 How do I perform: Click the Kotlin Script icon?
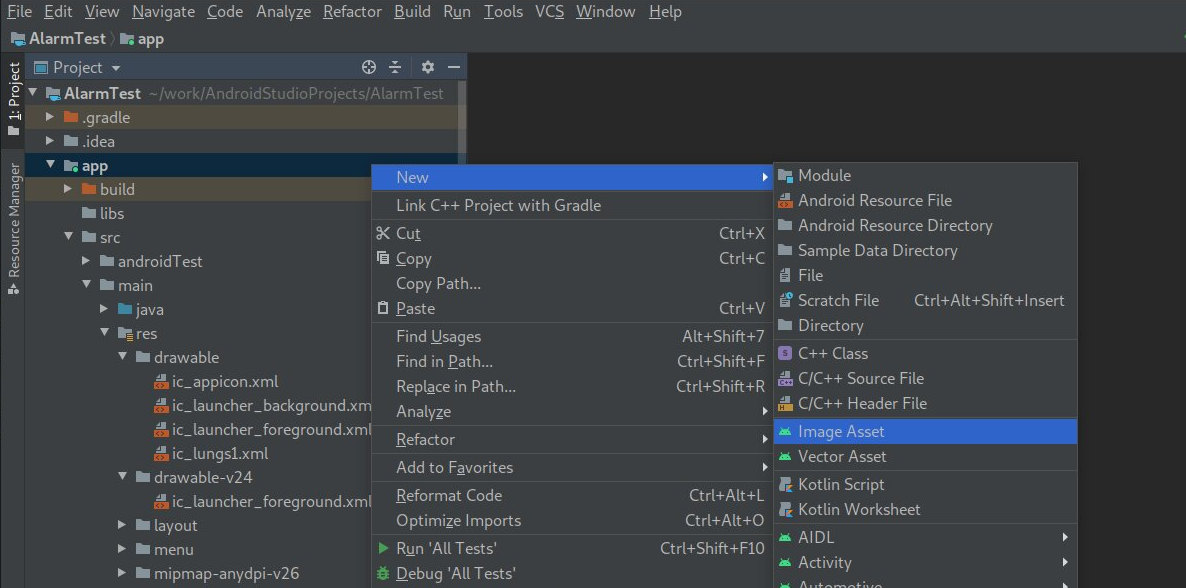[x=785, y=484]
